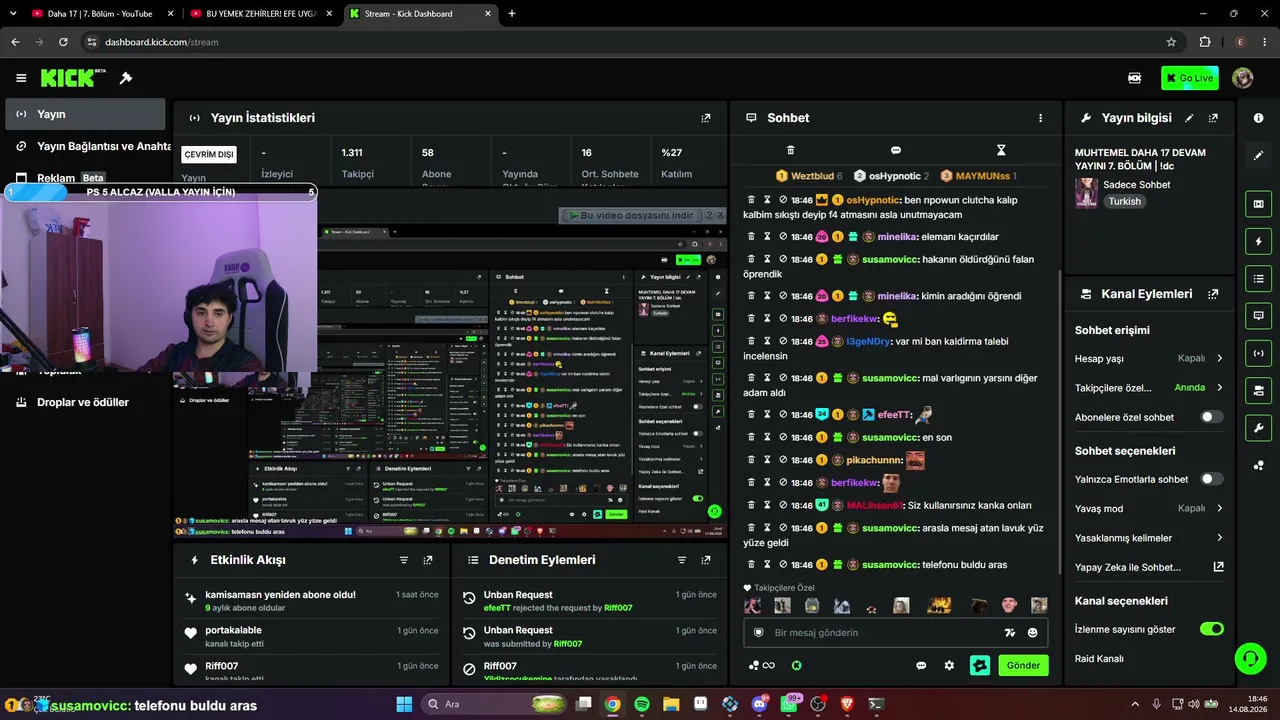
Task: Click the teal sticker button beside Gönder
Action: pos(980,665)
